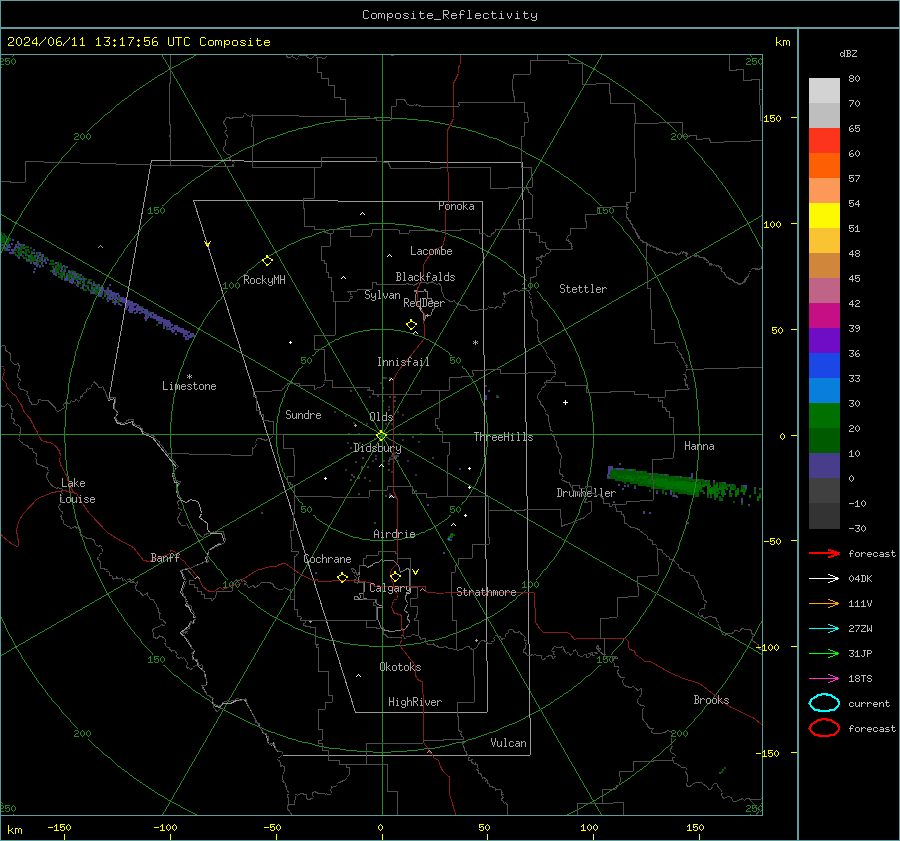Click the magenta 18TS arrow in legend
900x841 pixels.
point(824,679)
